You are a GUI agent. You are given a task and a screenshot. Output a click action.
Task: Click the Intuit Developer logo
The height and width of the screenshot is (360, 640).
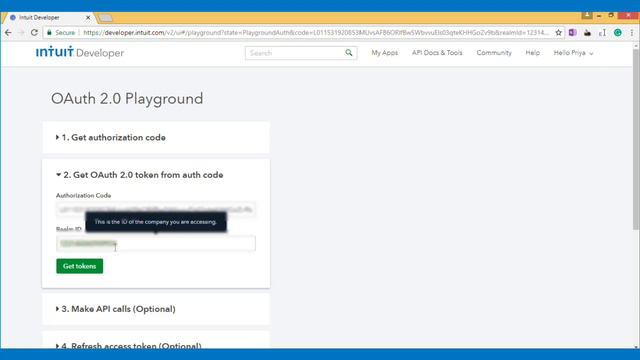[80, 52]
